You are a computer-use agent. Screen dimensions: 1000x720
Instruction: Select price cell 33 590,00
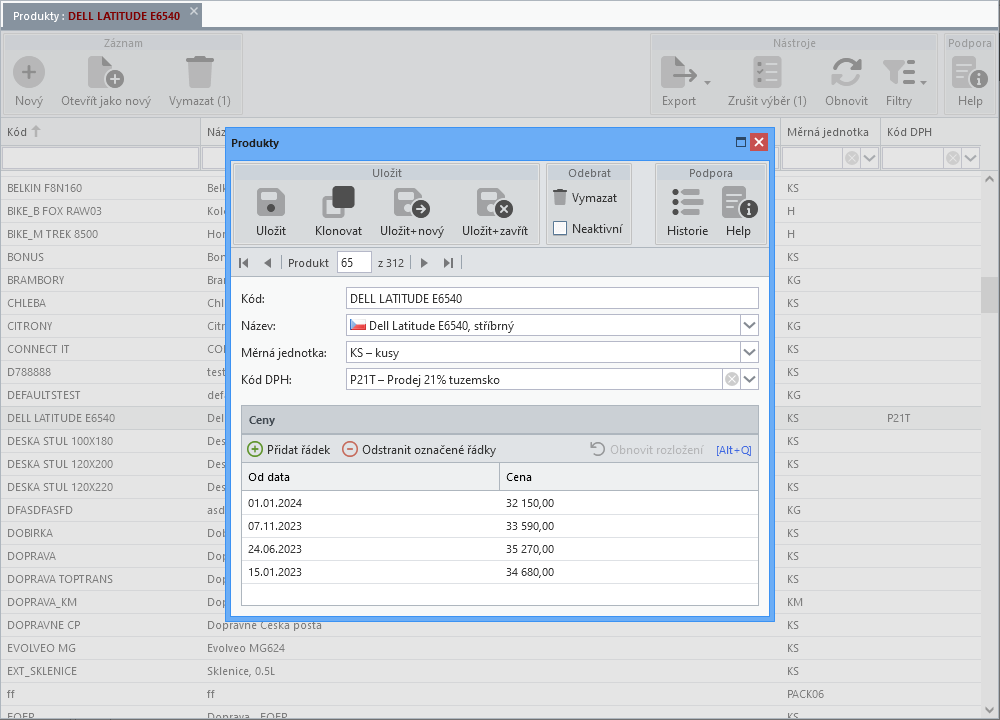pos(629,526)
